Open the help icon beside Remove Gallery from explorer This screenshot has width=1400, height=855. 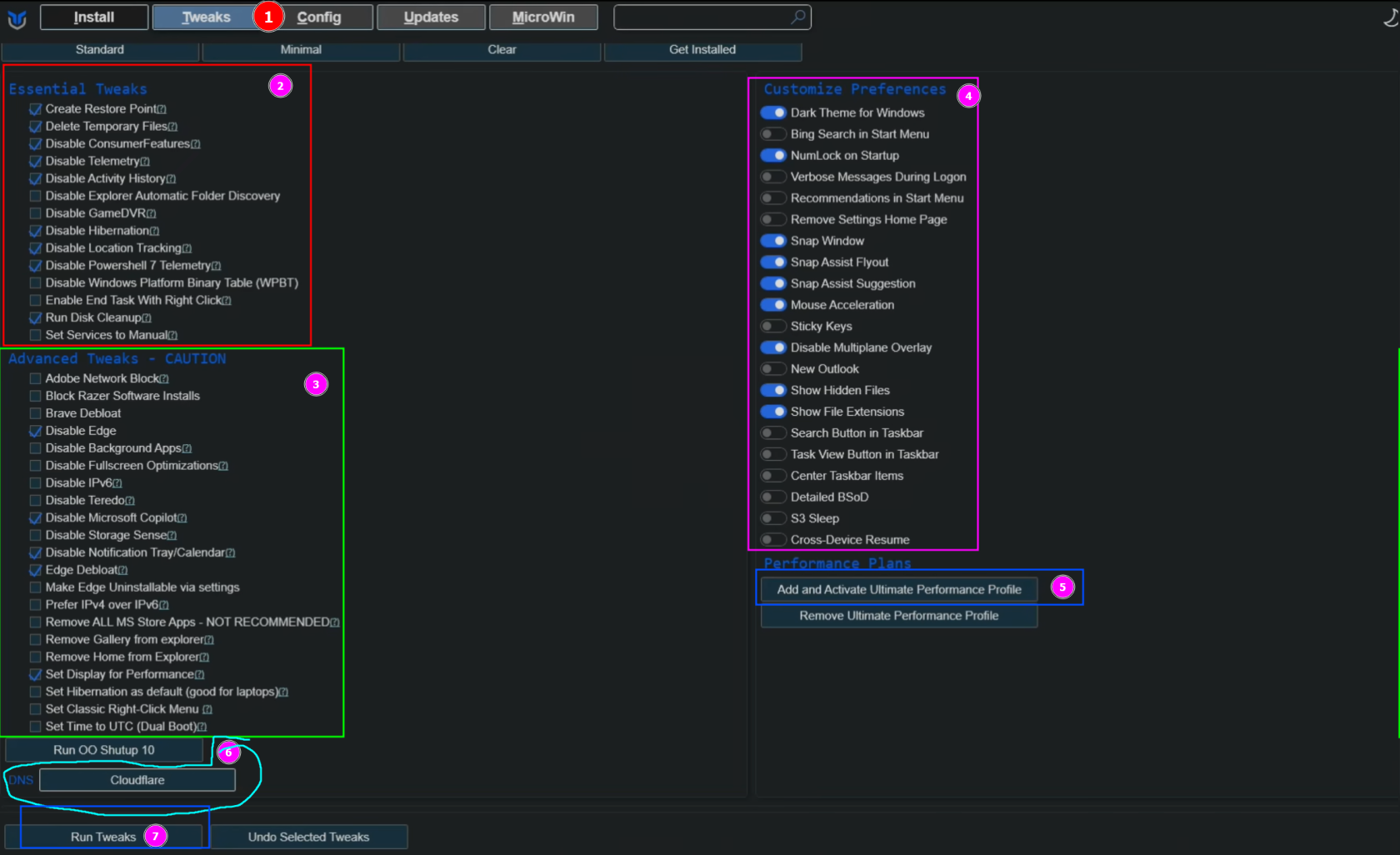click(209, 640)
